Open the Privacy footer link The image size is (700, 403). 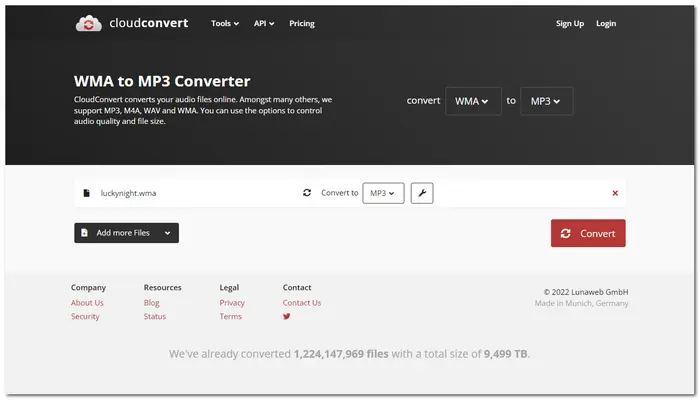click(x=232, y=303)
